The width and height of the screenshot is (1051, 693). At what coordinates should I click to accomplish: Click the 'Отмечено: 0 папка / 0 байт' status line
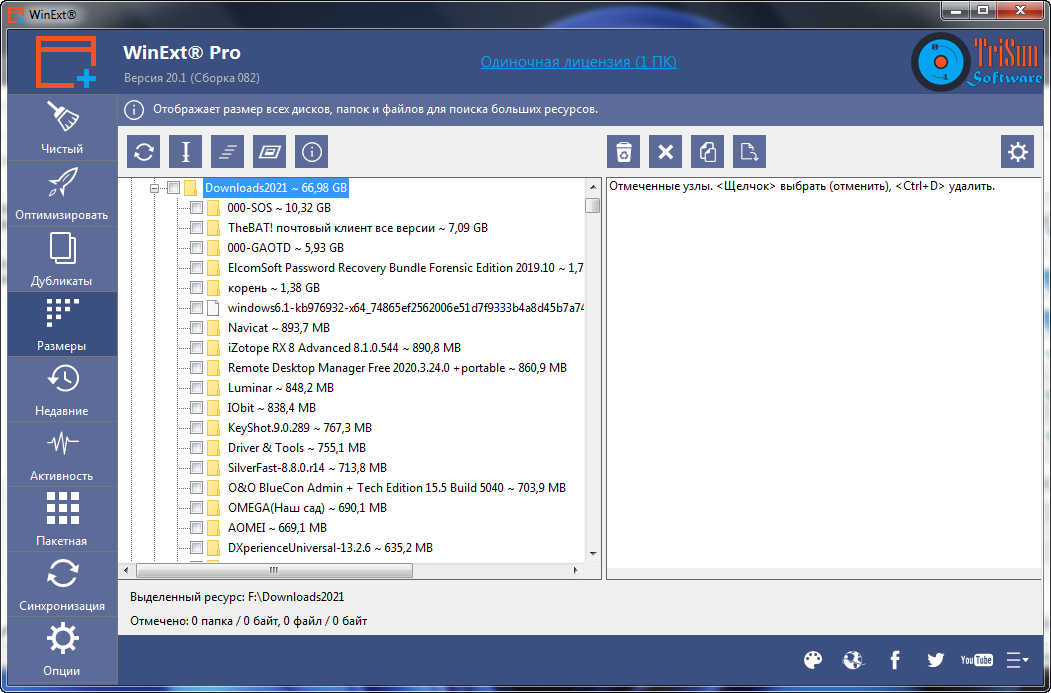click(x=249, y=621)
